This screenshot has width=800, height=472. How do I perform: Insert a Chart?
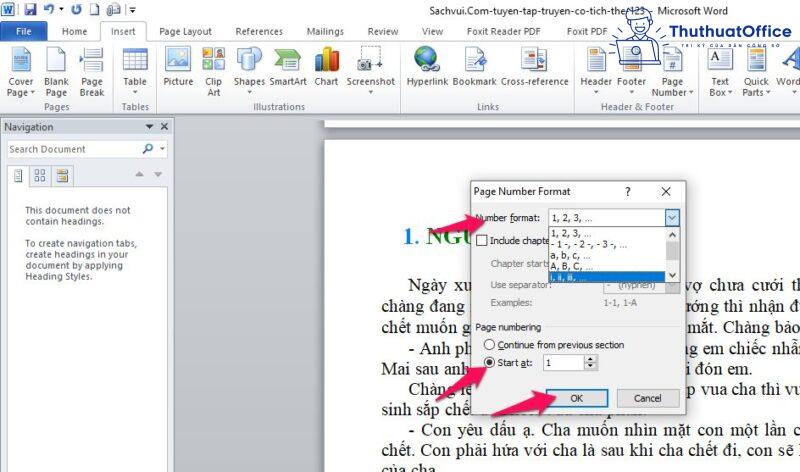click(x=327, y=66)
